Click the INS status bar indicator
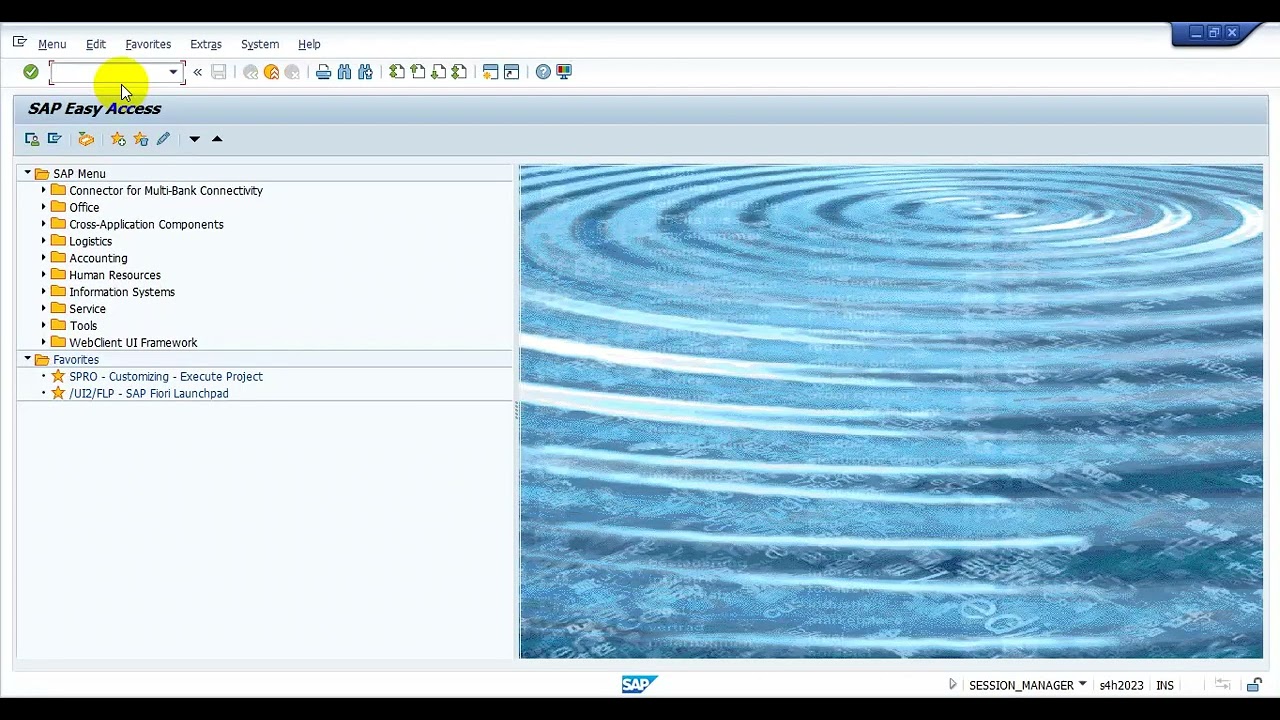Viewport: 1280px width, 720px height. [1165, 685]
